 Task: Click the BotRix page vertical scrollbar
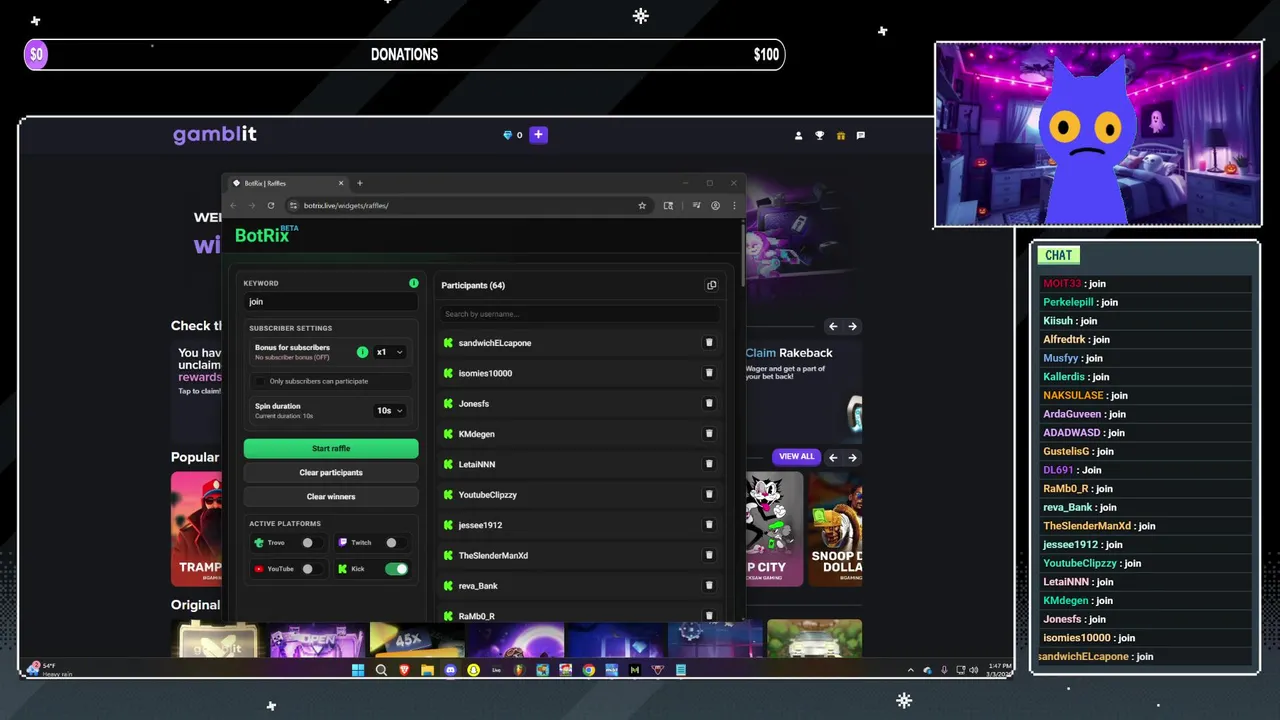click(743, 255)
